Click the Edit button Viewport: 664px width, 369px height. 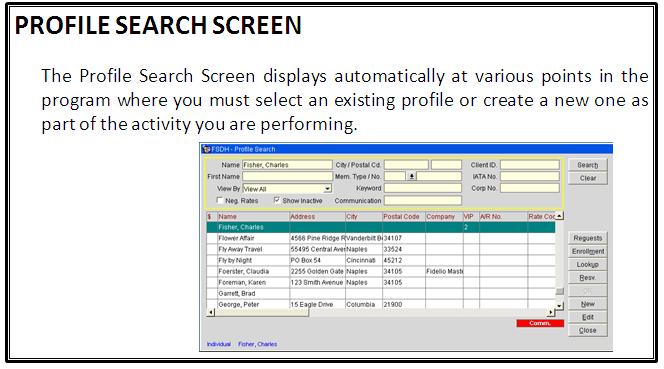[587, 317]
